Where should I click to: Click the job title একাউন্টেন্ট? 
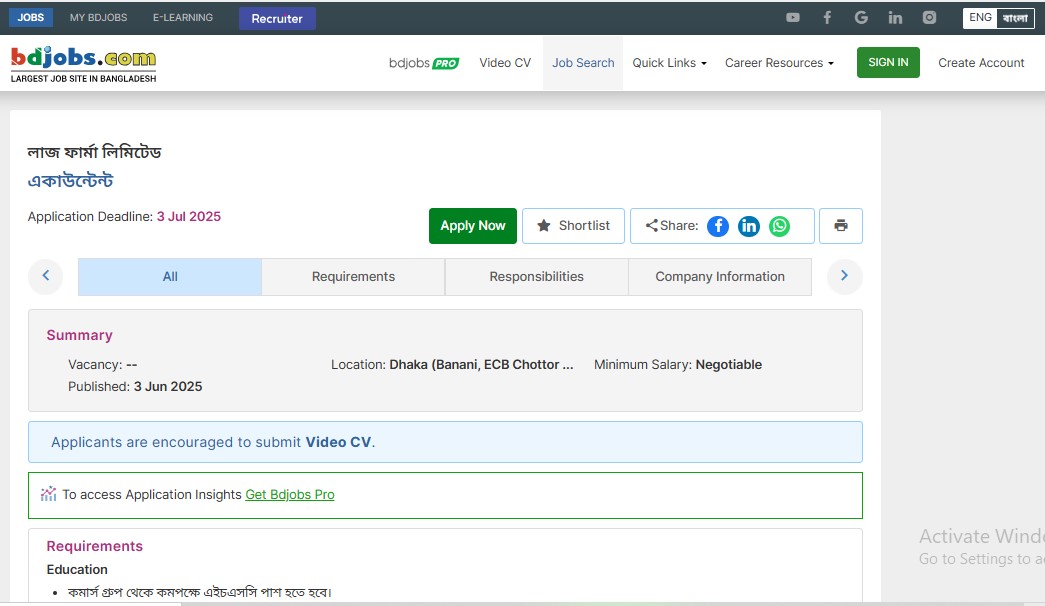(x=71, y=181)
